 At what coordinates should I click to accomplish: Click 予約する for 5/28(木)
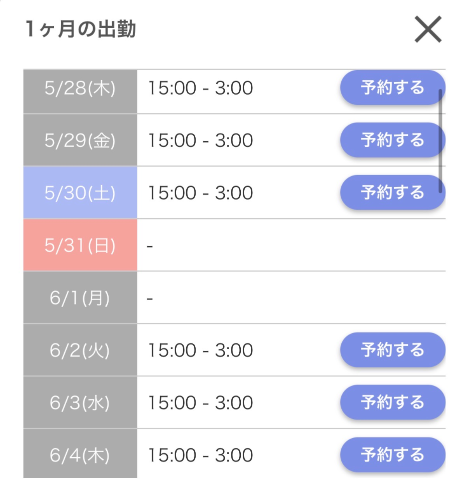pos(393,88)
